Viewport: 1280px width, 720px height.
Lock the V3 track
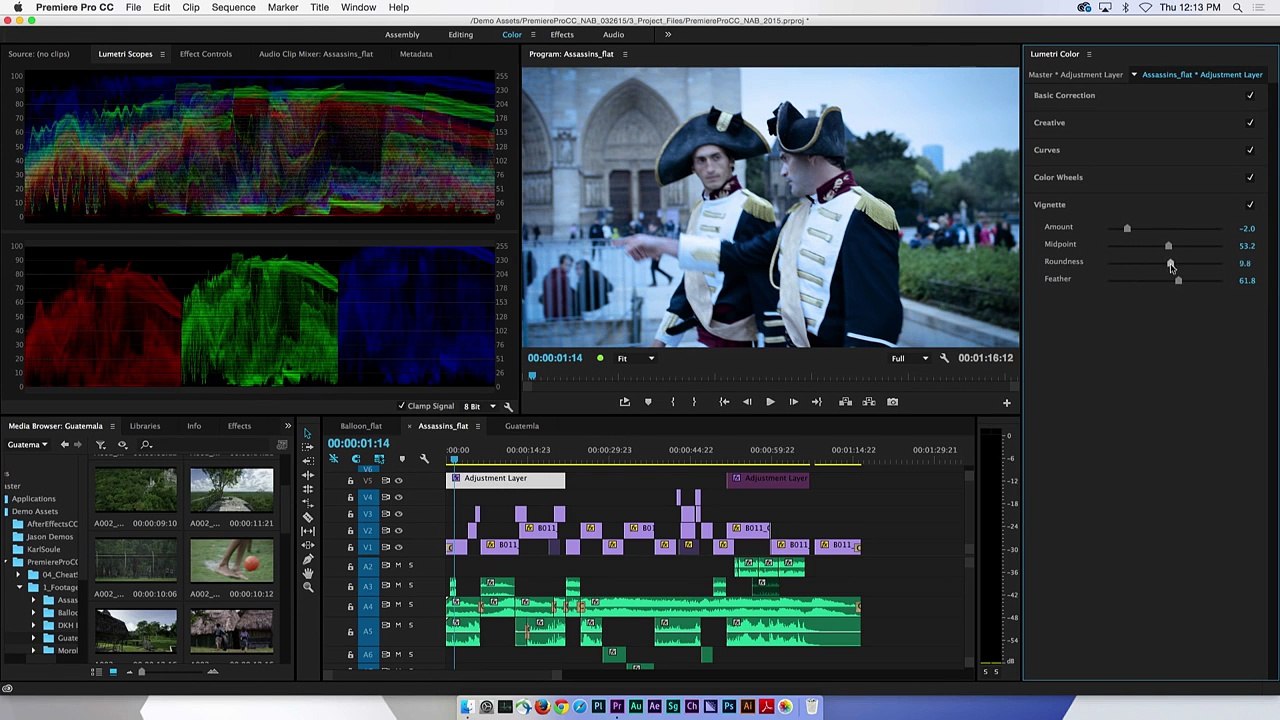pos(350,514)
